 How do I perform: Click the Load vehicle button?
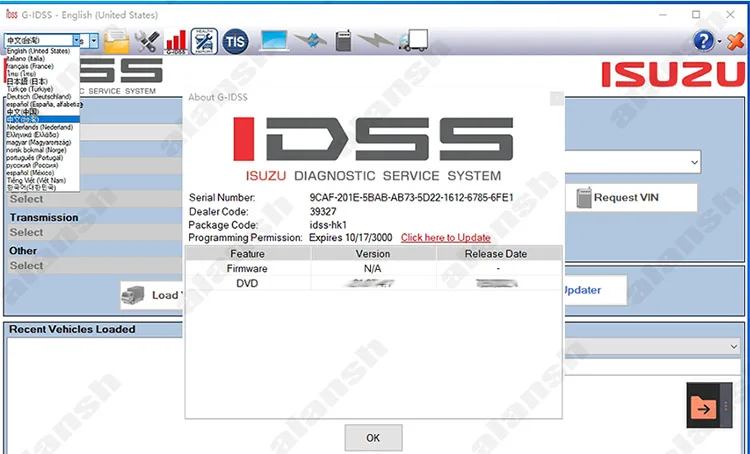point(151,295)
